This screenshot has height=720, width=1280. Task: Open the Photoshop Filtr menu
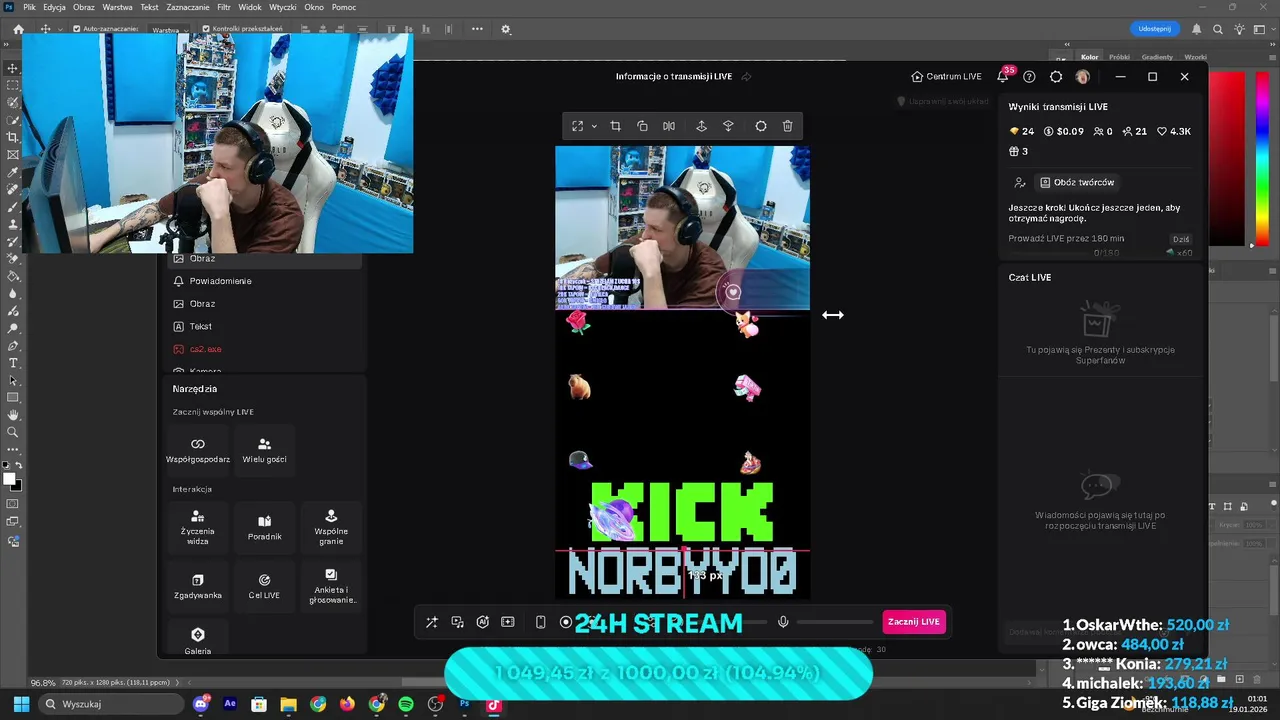click(224, 7)
